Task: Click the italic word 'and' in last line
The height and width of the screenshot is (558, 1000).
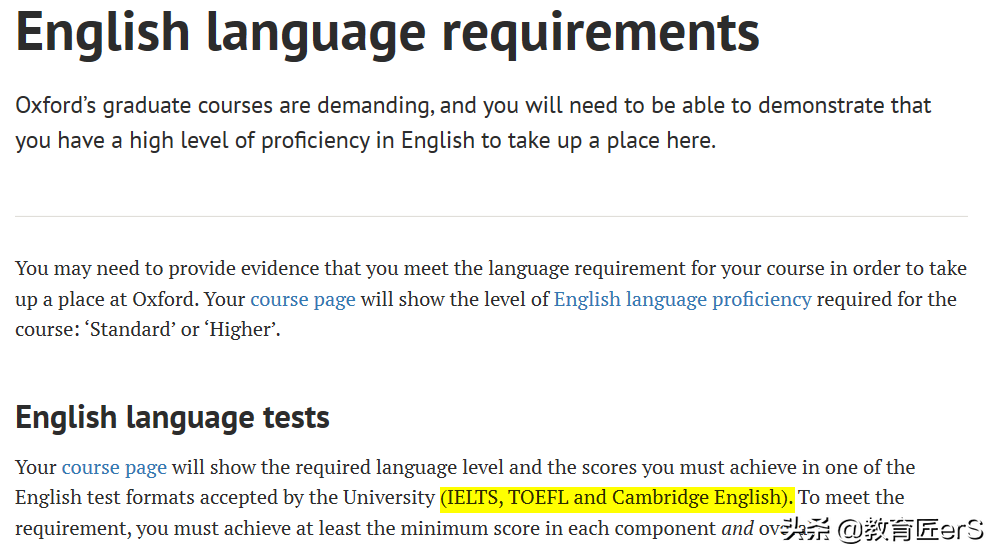Action: pyautogui.click(x=737, y=529)
